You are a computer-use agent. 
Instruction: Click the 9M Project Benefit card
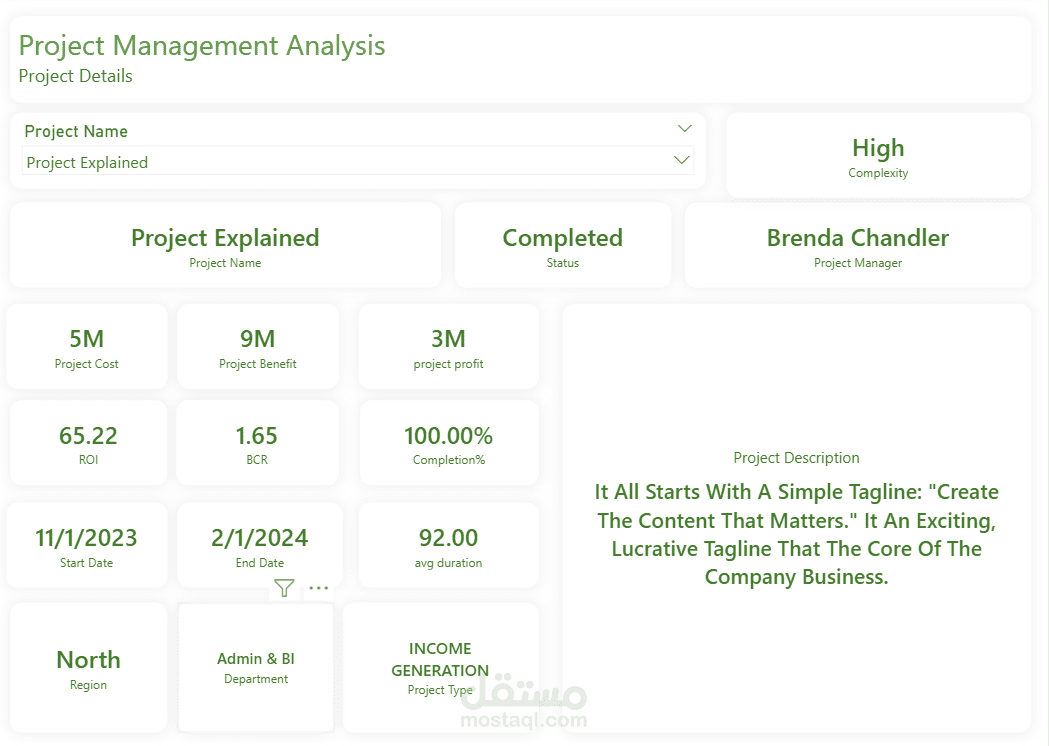(x=257, y=347)
